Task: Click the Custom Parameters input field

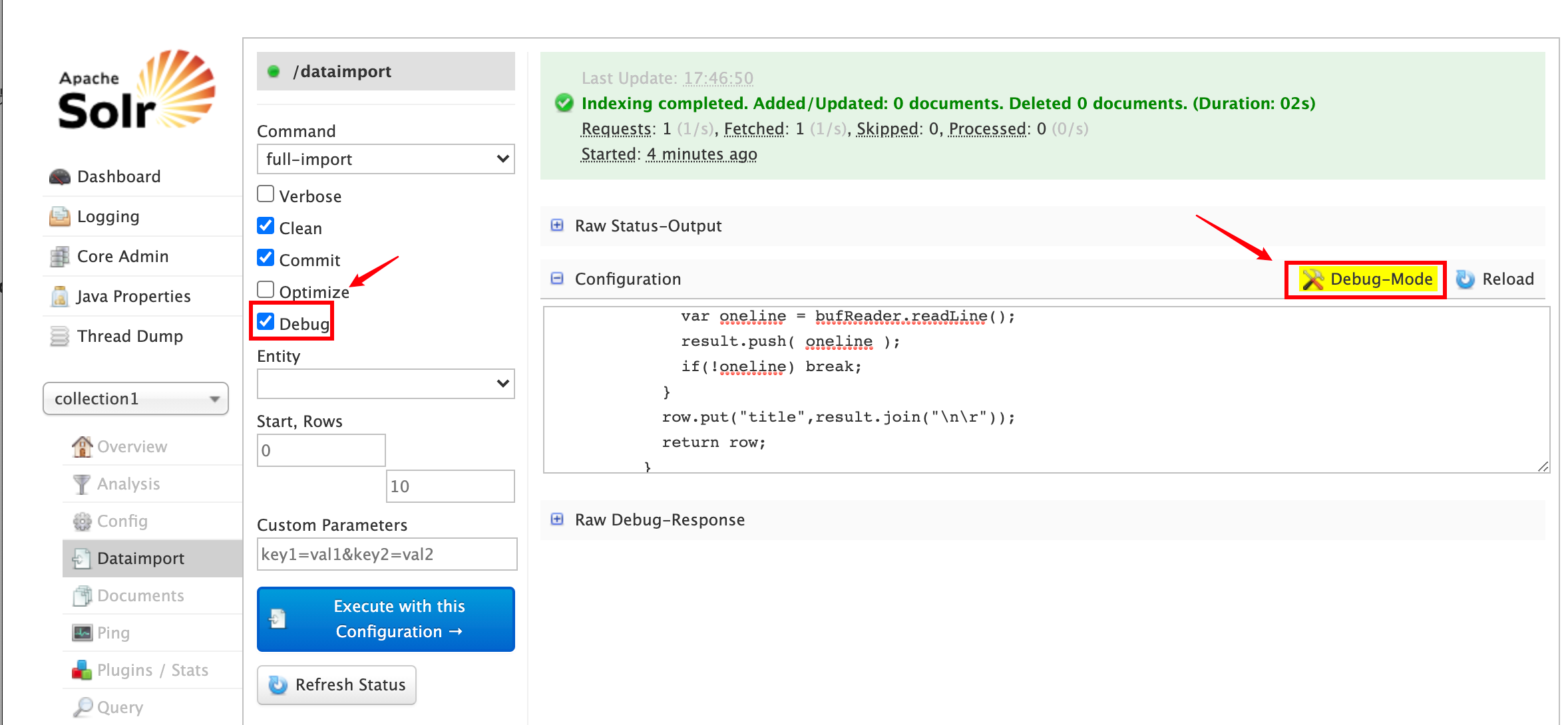Action: tap(387, 554)
